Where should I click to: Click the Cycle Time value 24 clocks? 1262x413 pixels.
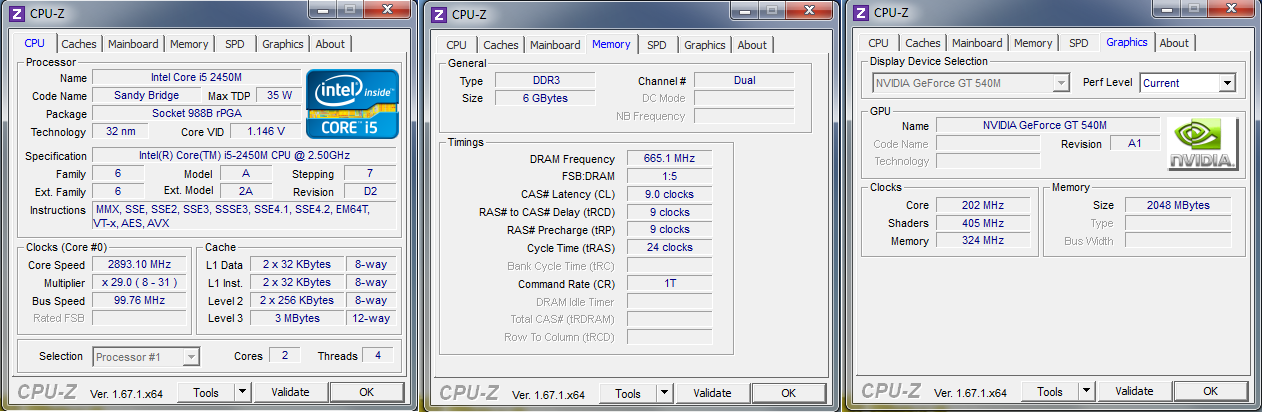[x=670, y=247]
